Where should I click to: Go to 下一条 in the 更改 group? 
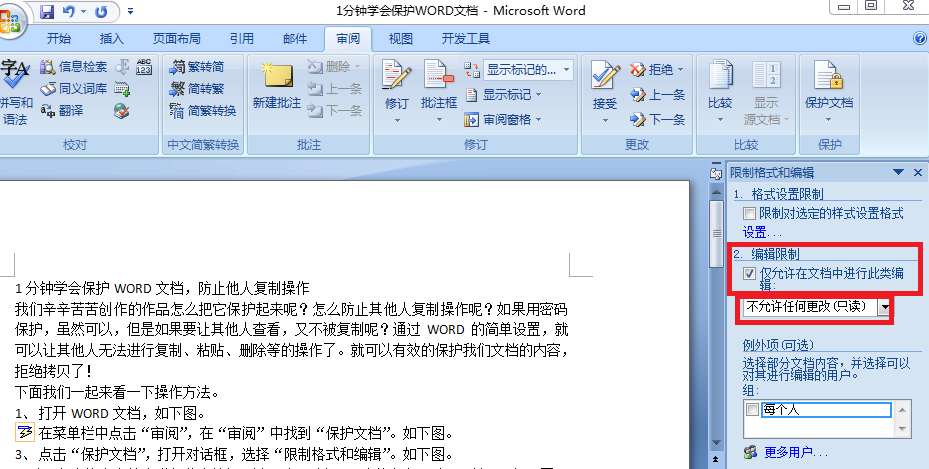pyautogui.click(x=658, y=120)
